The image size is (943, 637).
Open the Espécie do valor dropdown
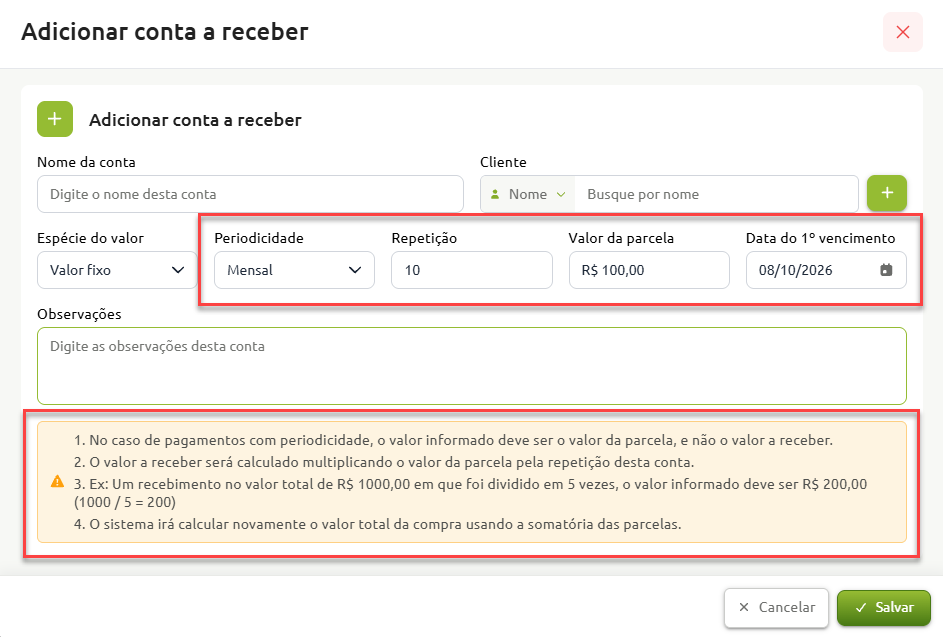coord(117,270)
